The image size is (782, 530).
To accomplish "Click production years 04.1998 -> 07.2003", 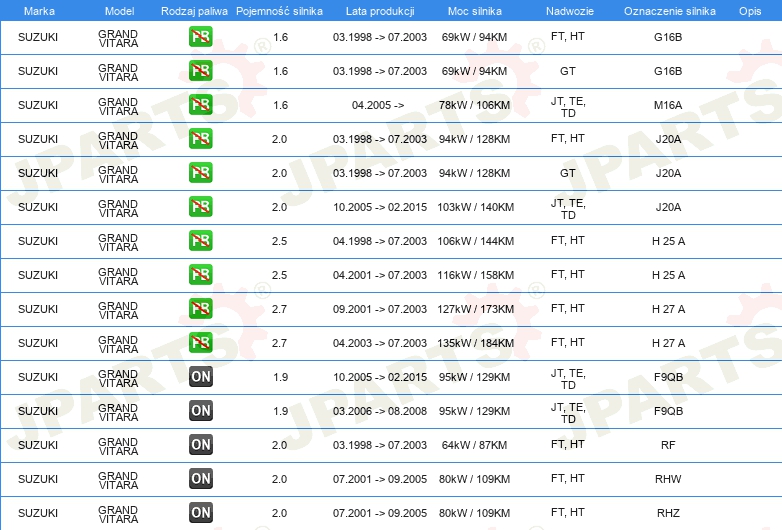I will (x=380, y=241).
